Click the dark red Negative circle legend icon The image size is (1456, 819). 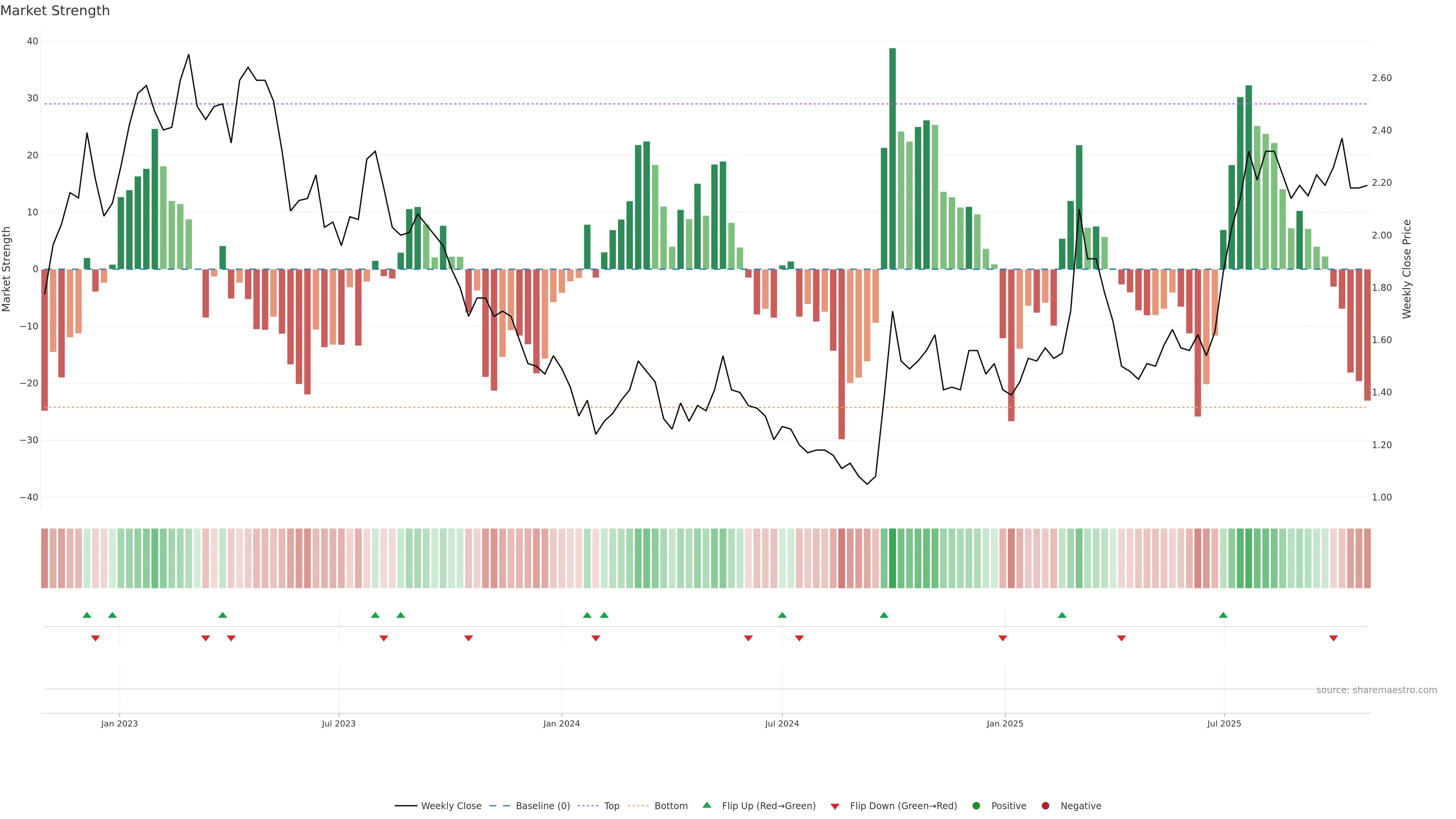point(1045,806)
